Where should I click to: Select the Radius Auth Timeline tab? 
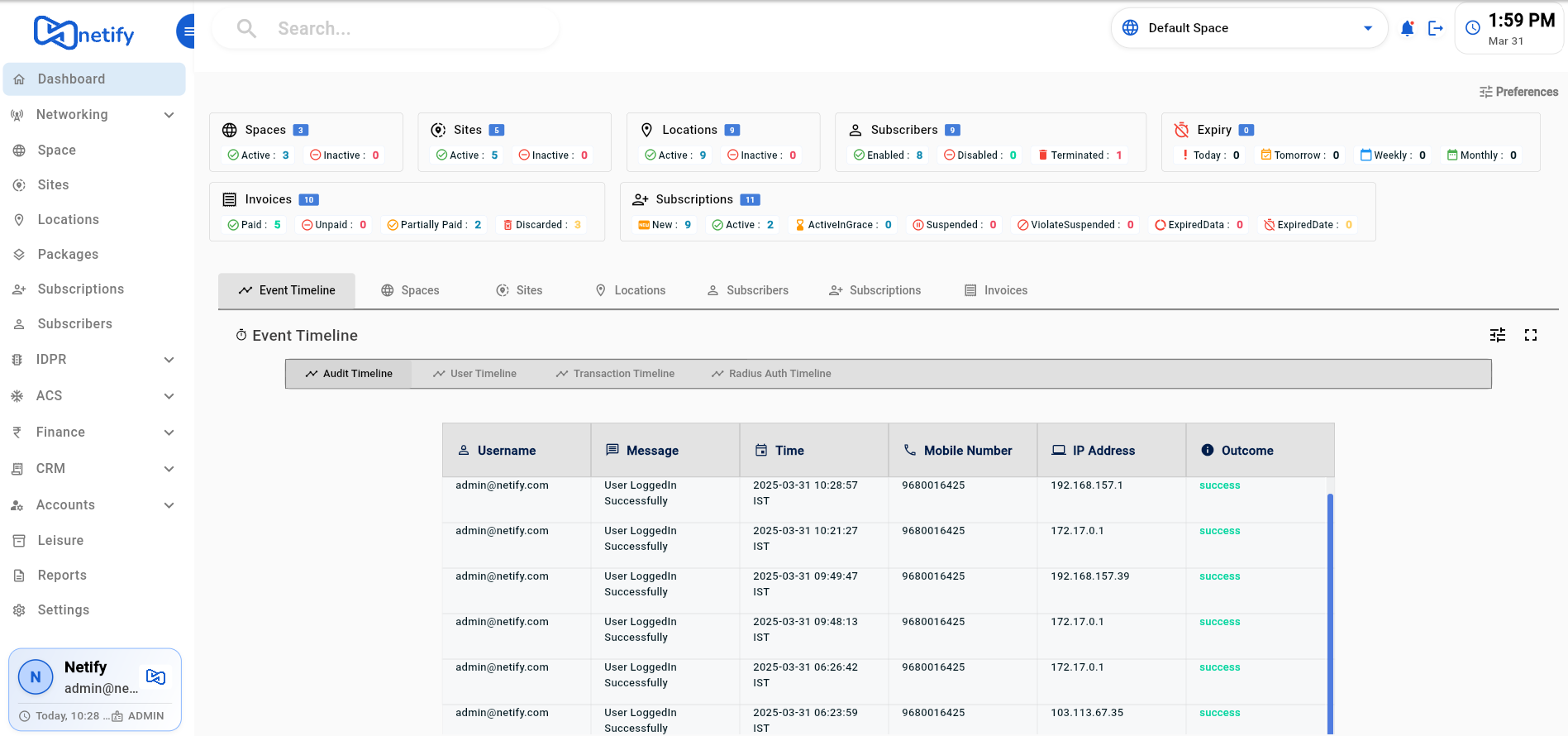[x=771, y=374]
